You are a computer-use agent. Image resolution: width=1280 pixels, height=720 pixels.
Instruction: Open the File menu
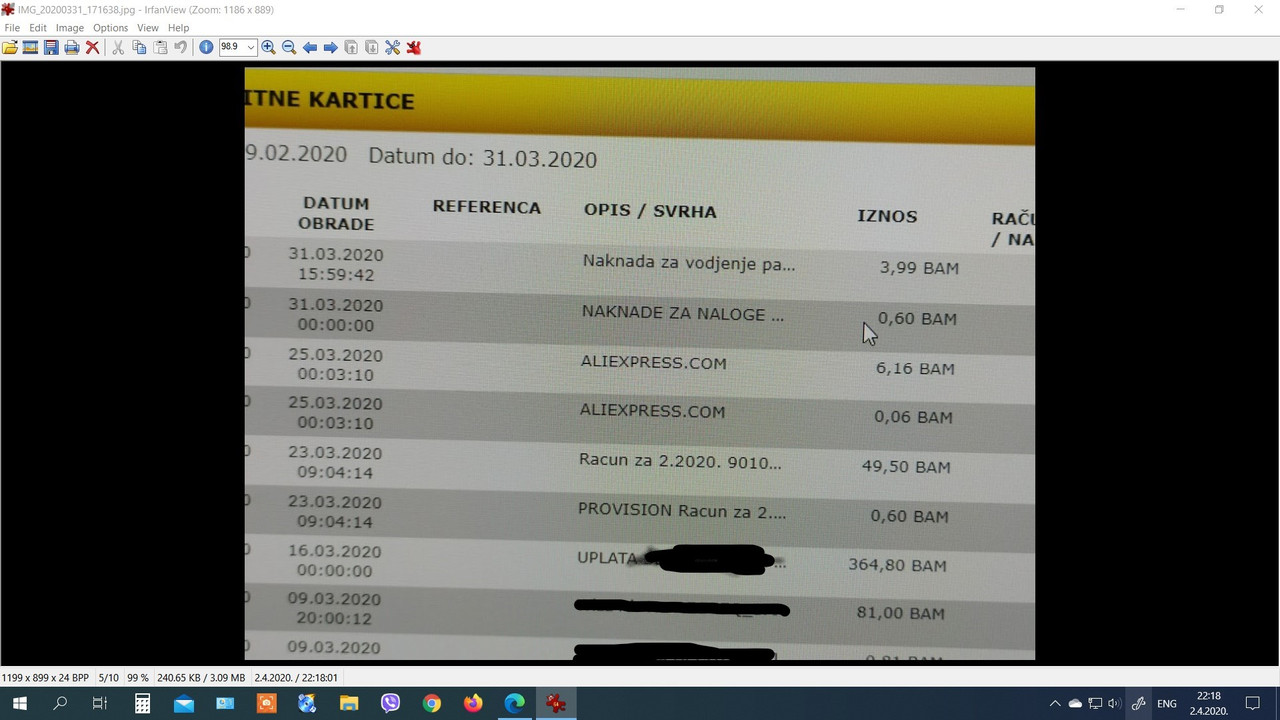[12, 28]
